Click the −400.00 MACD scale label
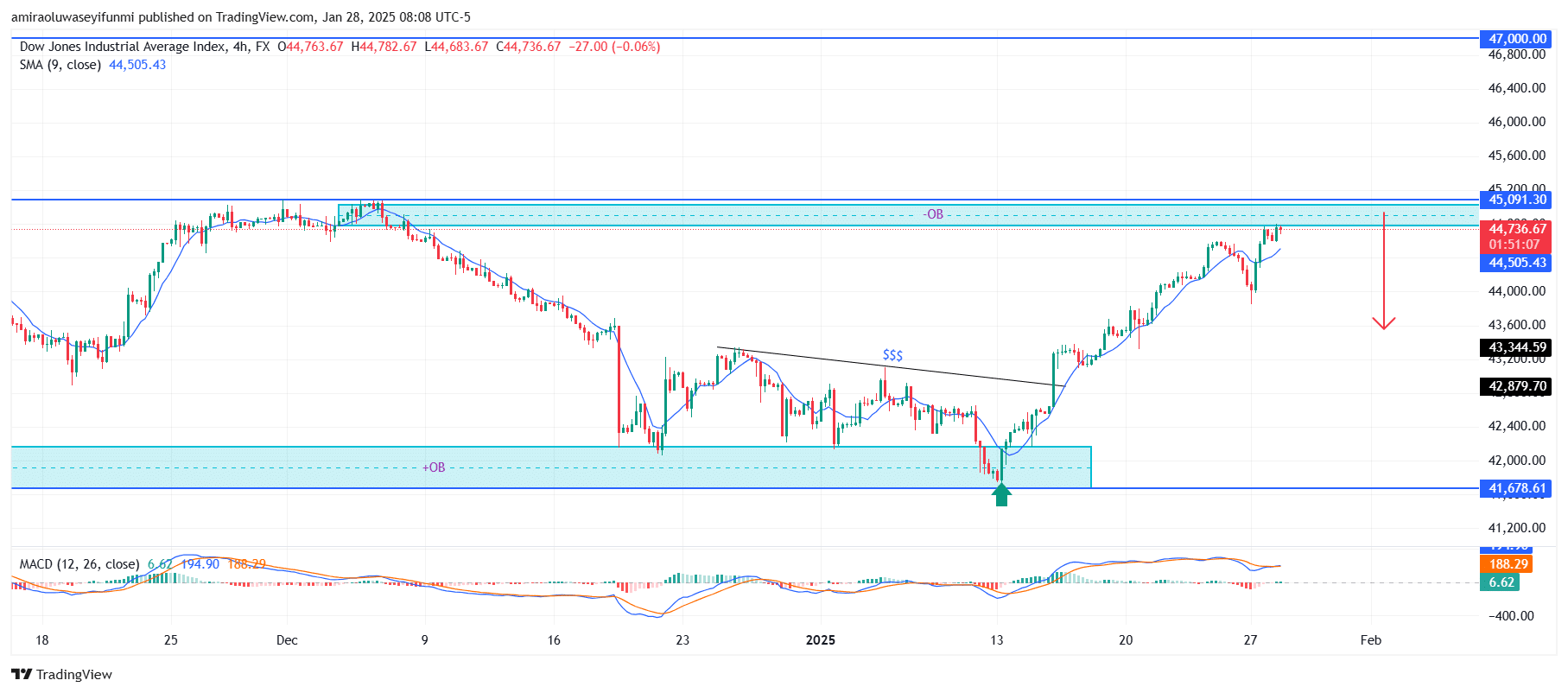Viewport: 1568px width, 693px height. tap(1511, 616)
